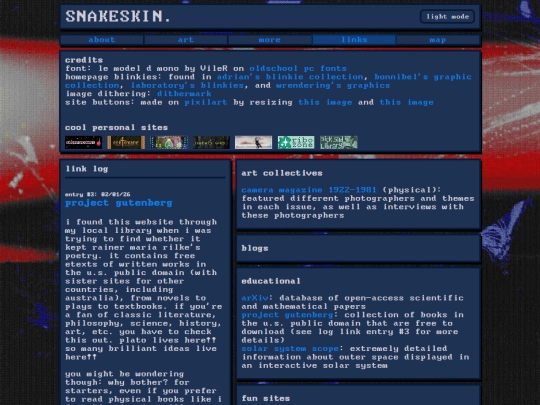Image resolution: width=540 pixels, height=405 pixels.
Task: Go to the map tab
Action: point(438,40)
